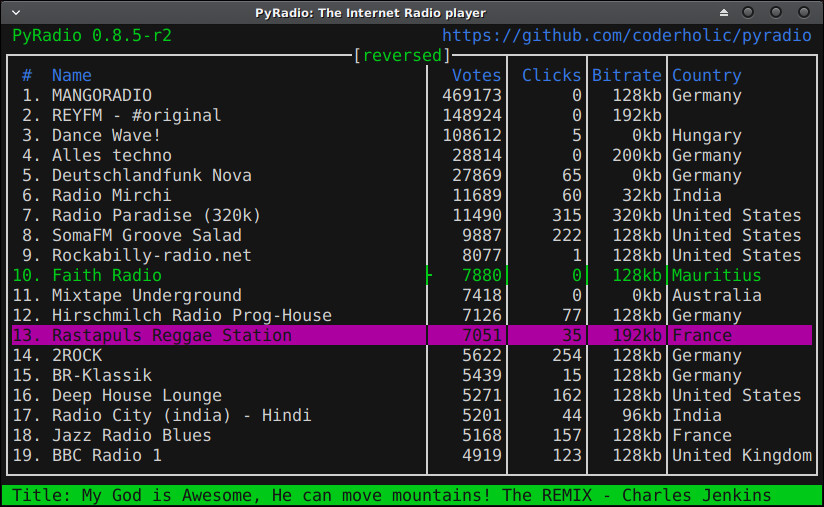Click the Mauritius country cell
This screenshot has height=507, width=824.
coord(716,275)
